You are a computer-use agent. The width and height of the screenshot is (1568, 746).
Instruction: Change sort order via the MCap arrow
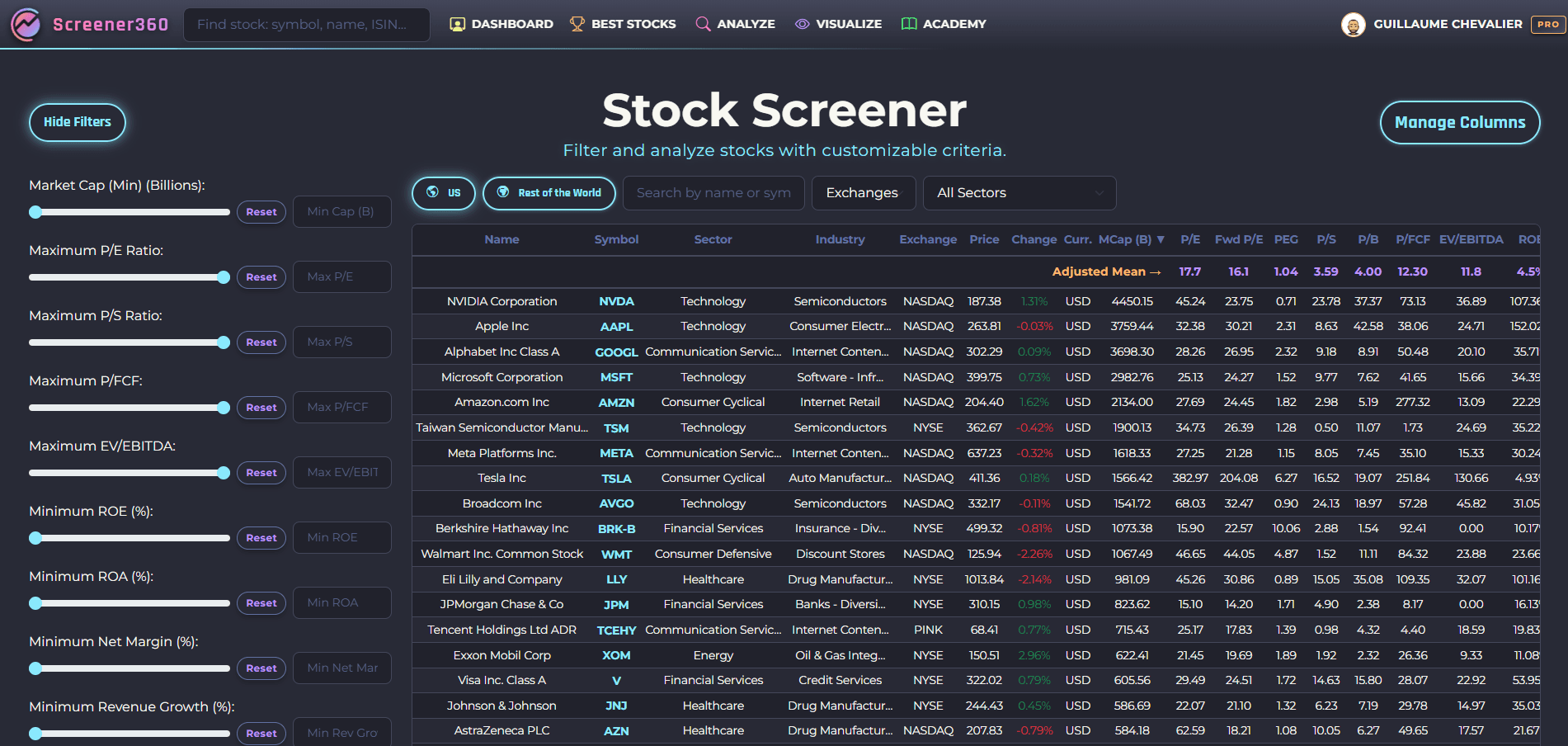(1161, 239)
